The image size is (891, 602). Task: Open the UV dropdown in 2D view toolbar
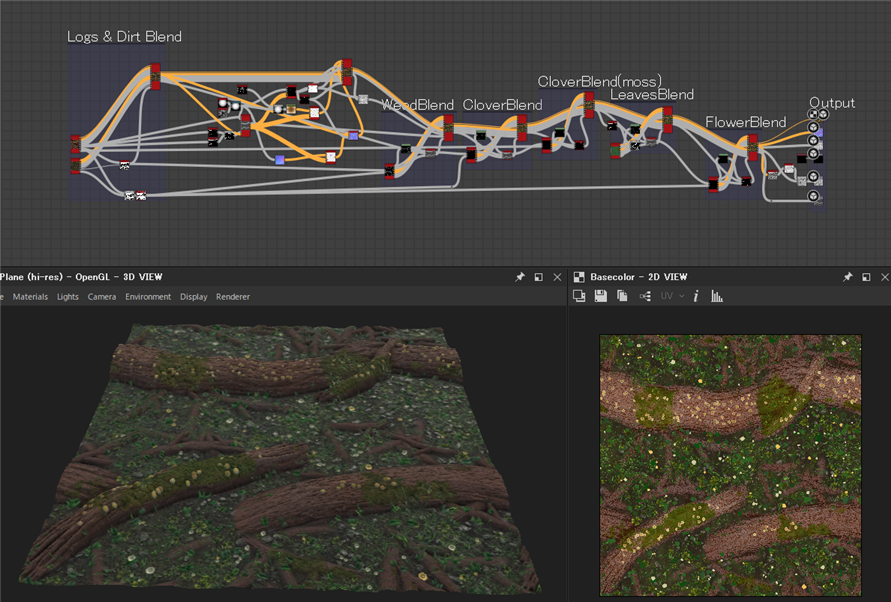click(672, 296)
